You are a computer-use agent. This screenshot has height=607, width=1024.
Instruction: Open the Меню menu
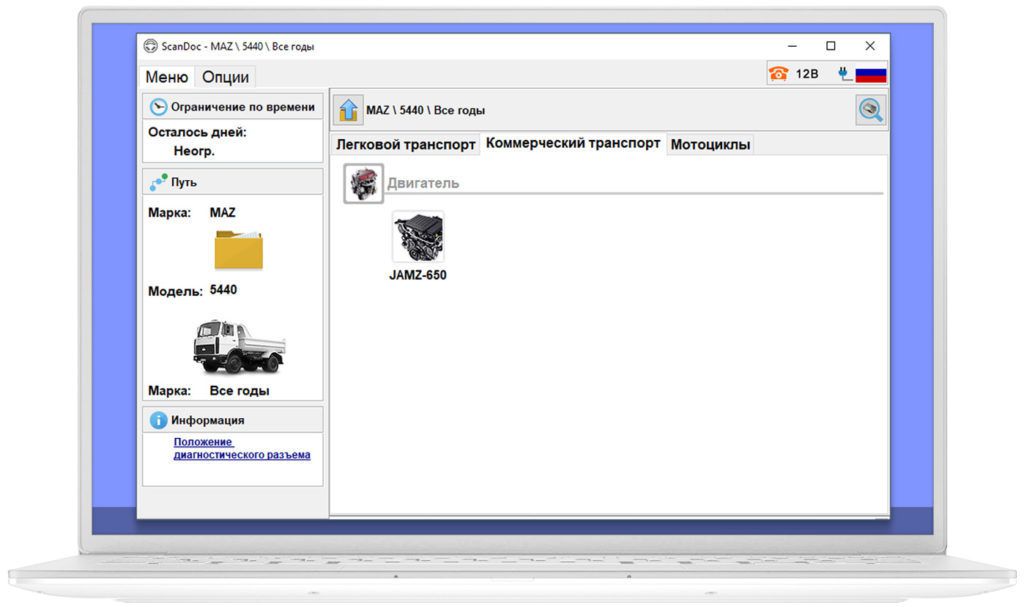point(166,77)
